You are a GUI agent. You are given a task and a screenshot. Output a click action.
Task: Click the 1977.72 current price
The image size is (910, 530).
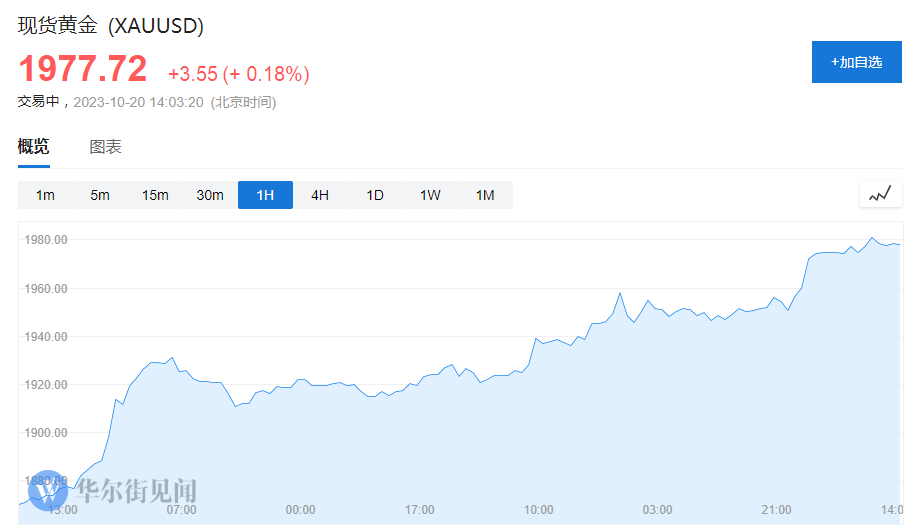click(83, 70)
